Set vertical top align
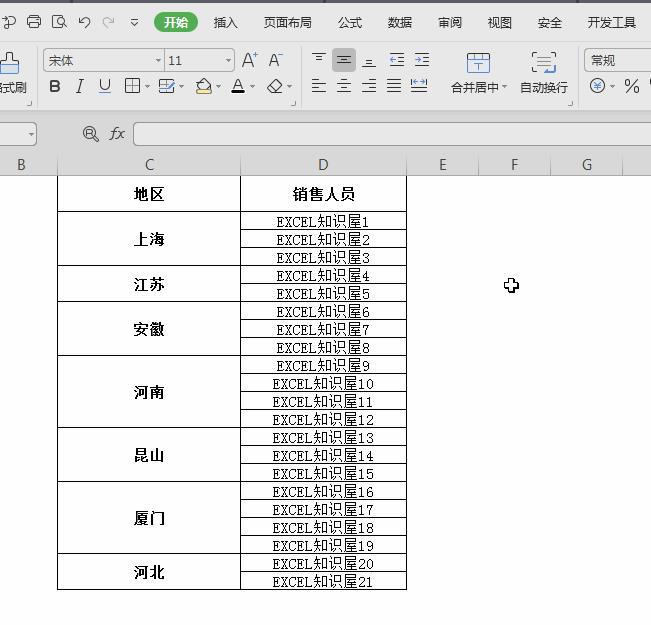 point(319,60)
